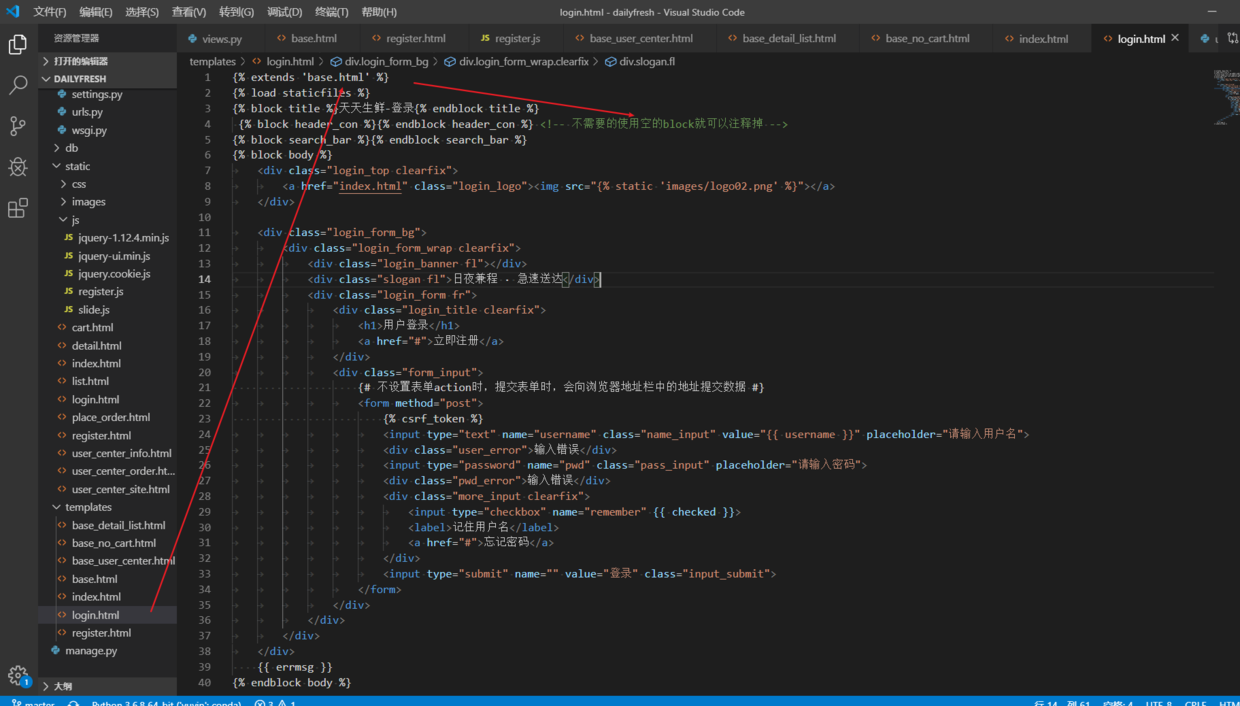The width and height of the screenshot is (1240, 706).
Task: Open the Run and Debug view icon
Action: click(x=18, y=167)
